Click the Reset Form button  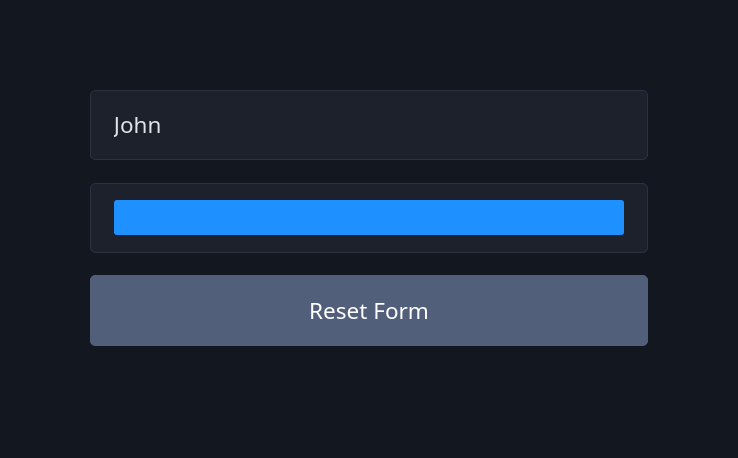tap(368, 311)
